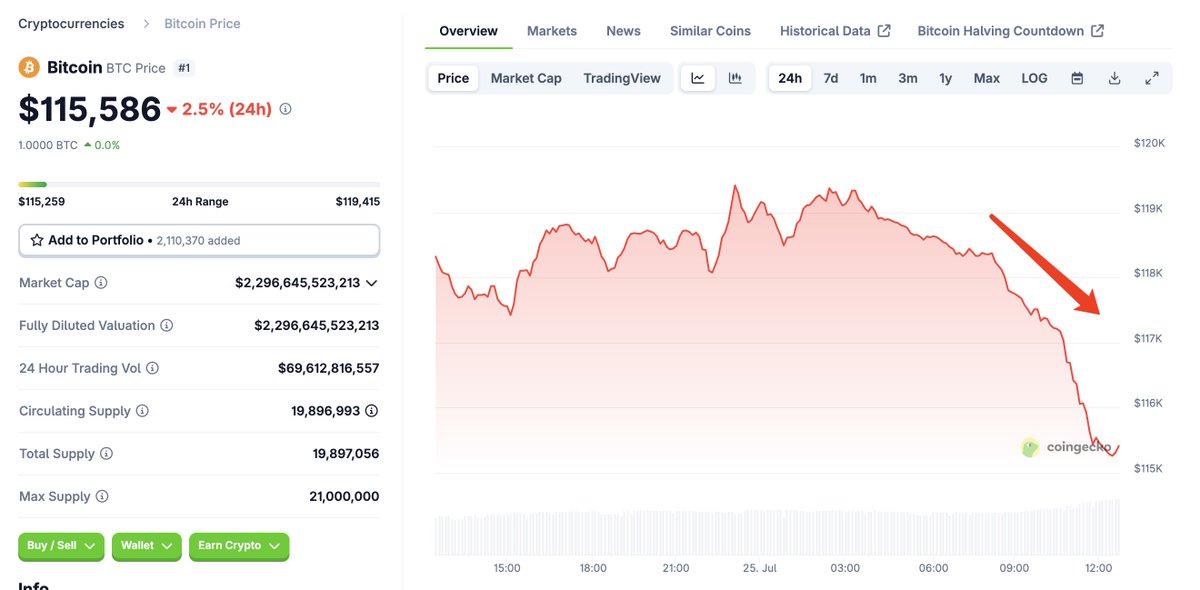Open the Similar Coins tab
This screenshot has height=590, width=1200.
click(x=710, y=31)
